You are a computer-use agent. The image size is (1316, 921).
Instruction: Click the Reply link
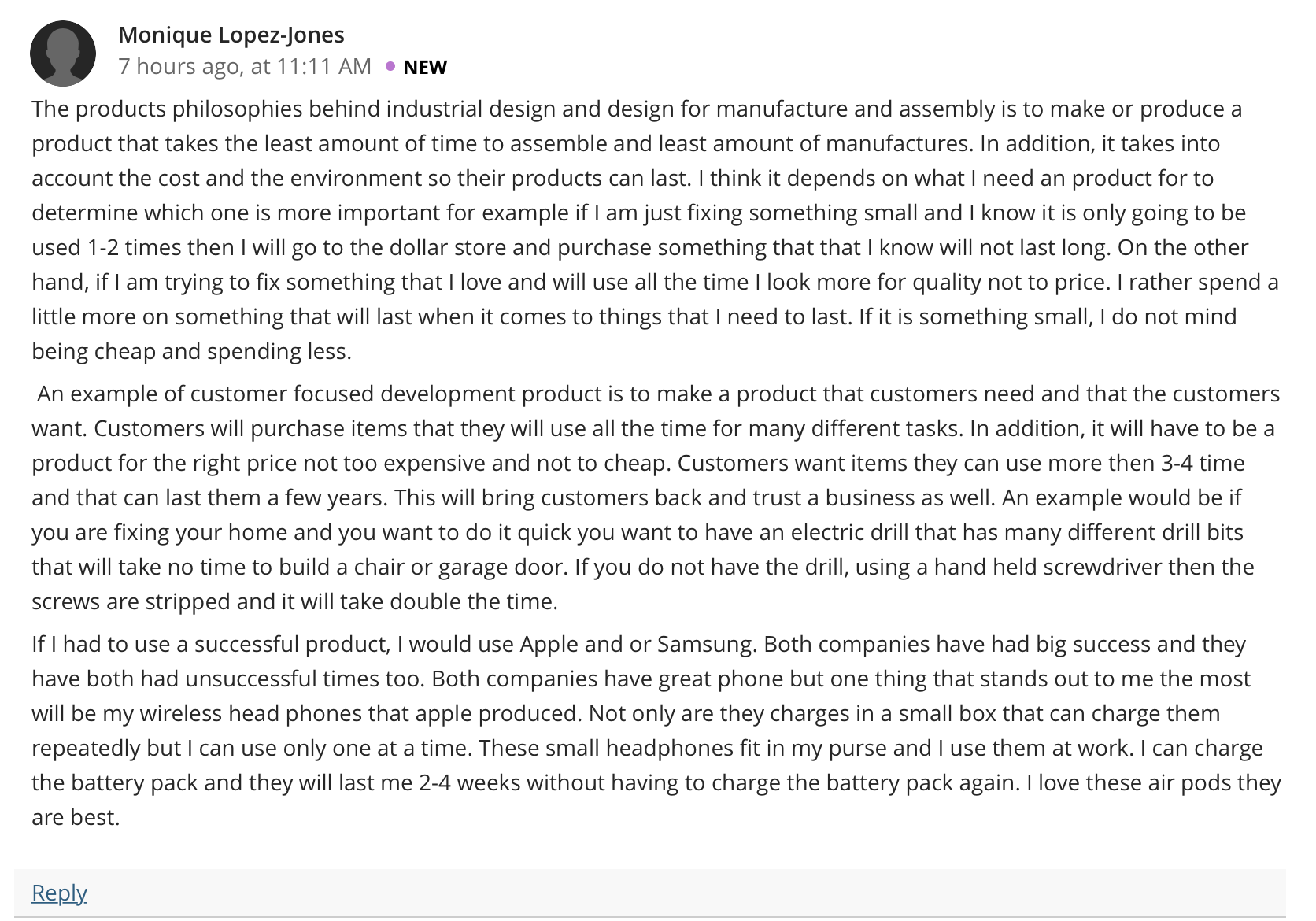click(x=59, y=893)
